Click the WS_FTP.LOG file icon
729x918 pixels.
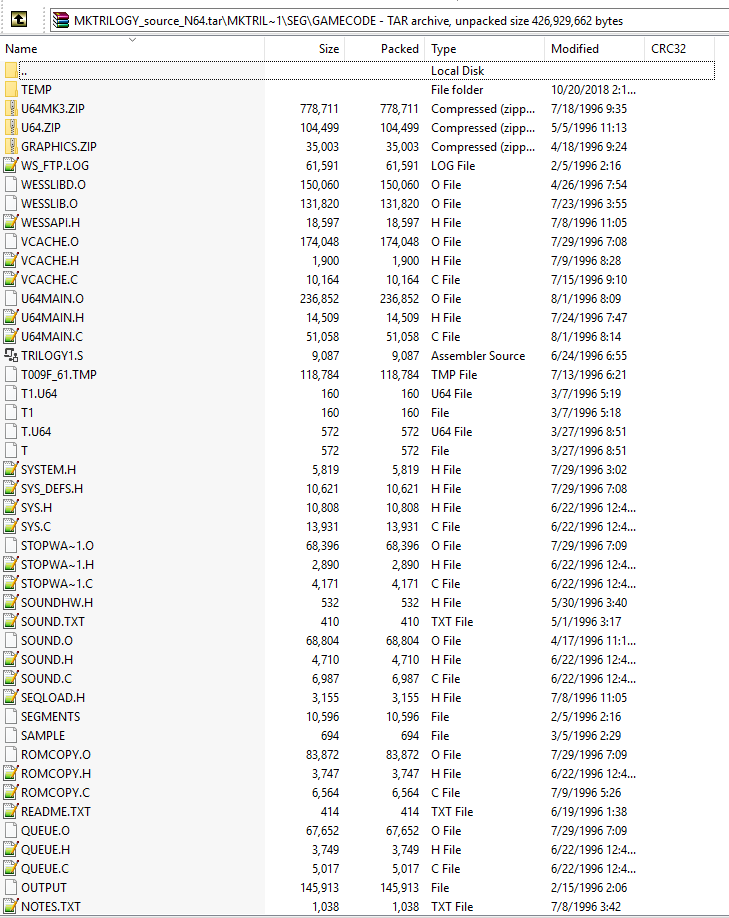11,166
